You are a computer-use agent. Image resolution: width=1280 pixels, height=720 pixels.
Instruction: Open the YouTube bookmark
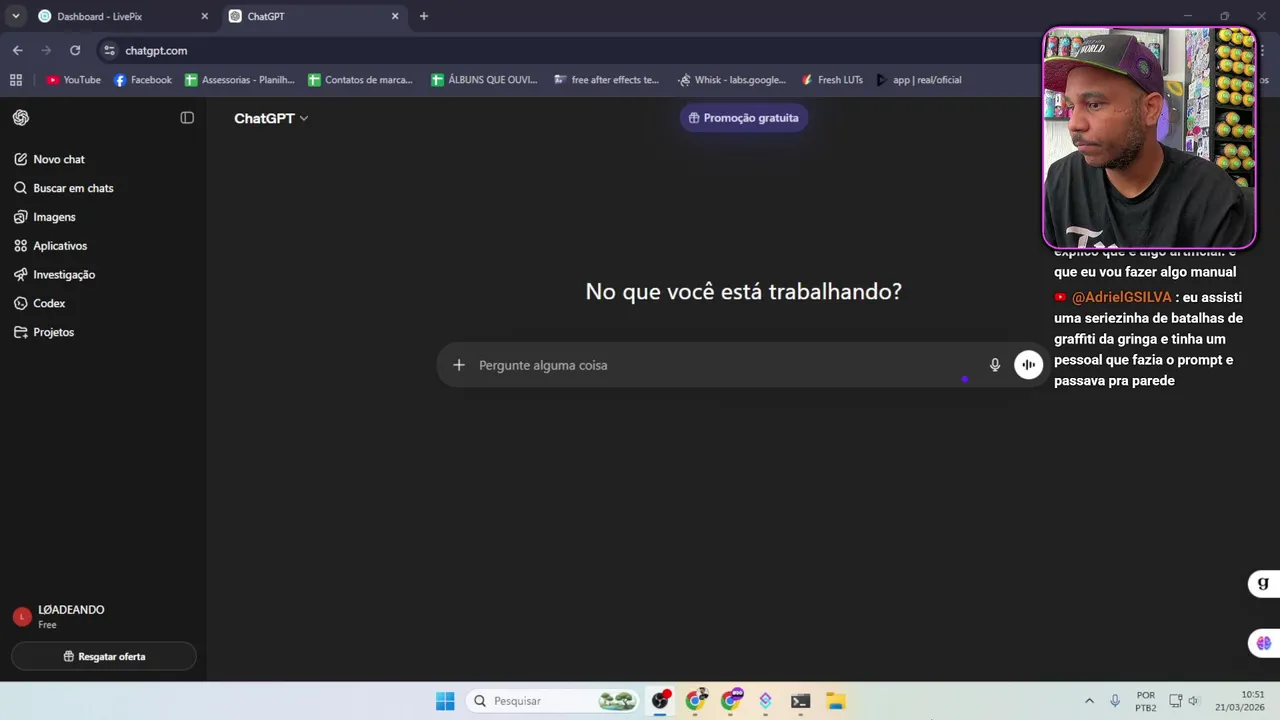pos(73,80)
